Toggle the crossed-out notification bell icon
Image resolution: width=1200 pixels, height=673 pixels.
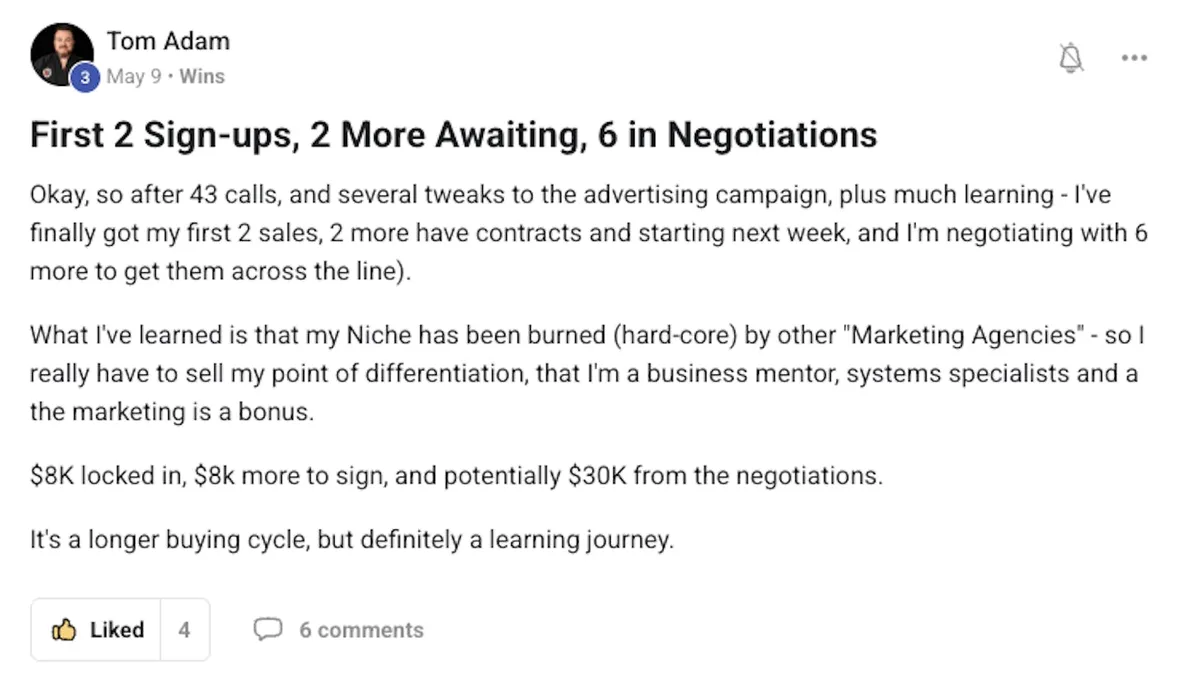(1070, 57)
